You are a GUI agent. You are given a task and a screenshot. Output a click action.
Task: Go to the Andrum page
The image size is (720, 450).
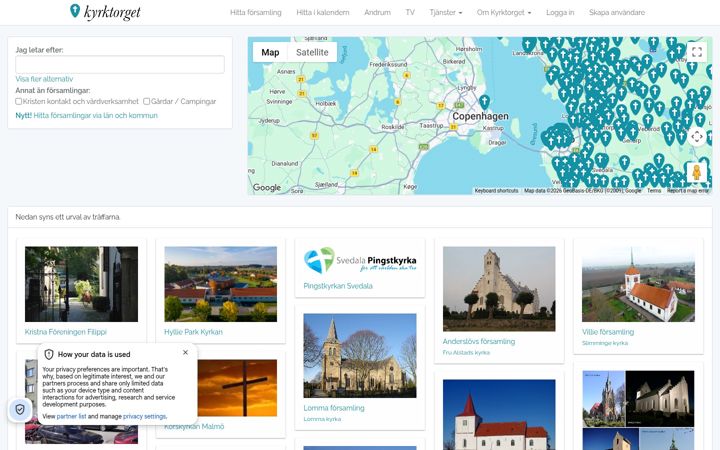point(377,12)
